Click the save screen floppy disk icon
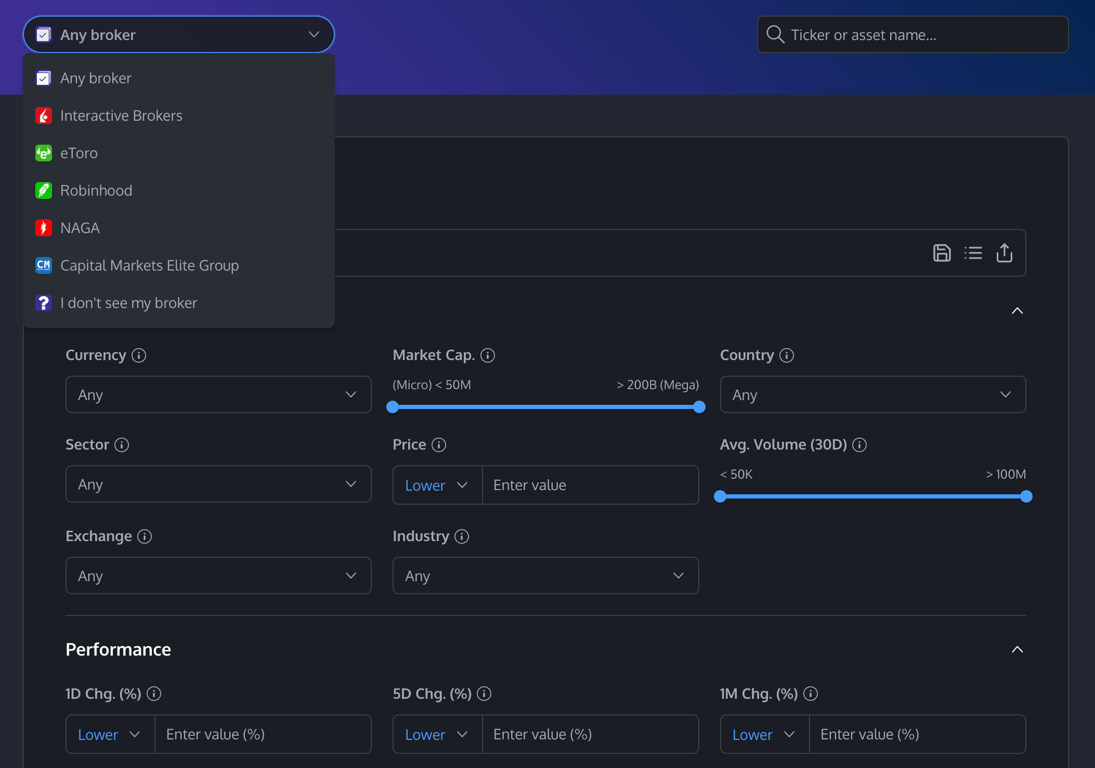1095x768 pixels. coord(941,253)
